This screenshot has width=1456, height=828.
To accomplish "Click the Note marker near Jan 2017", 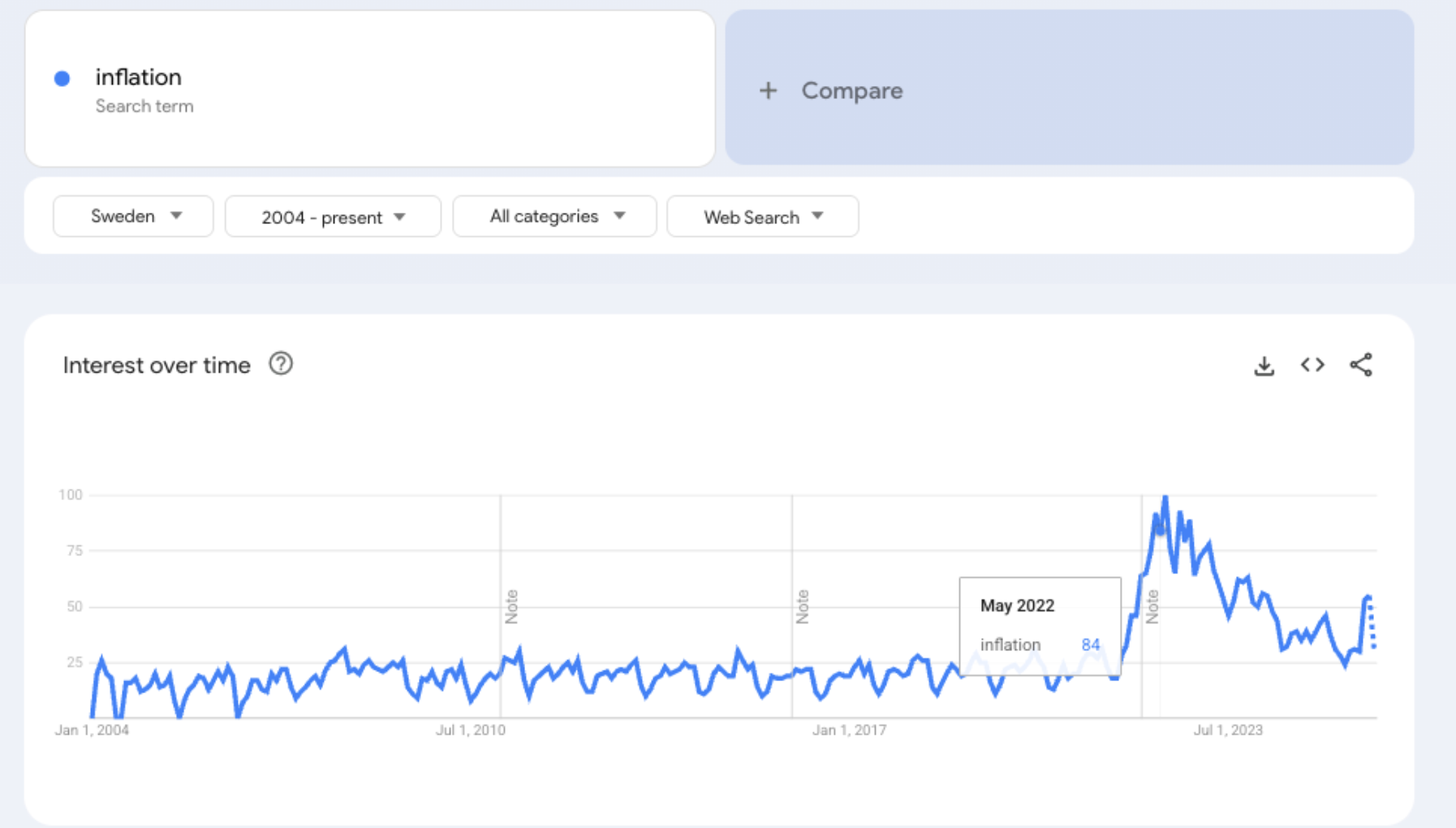I will tap(803, 606).
